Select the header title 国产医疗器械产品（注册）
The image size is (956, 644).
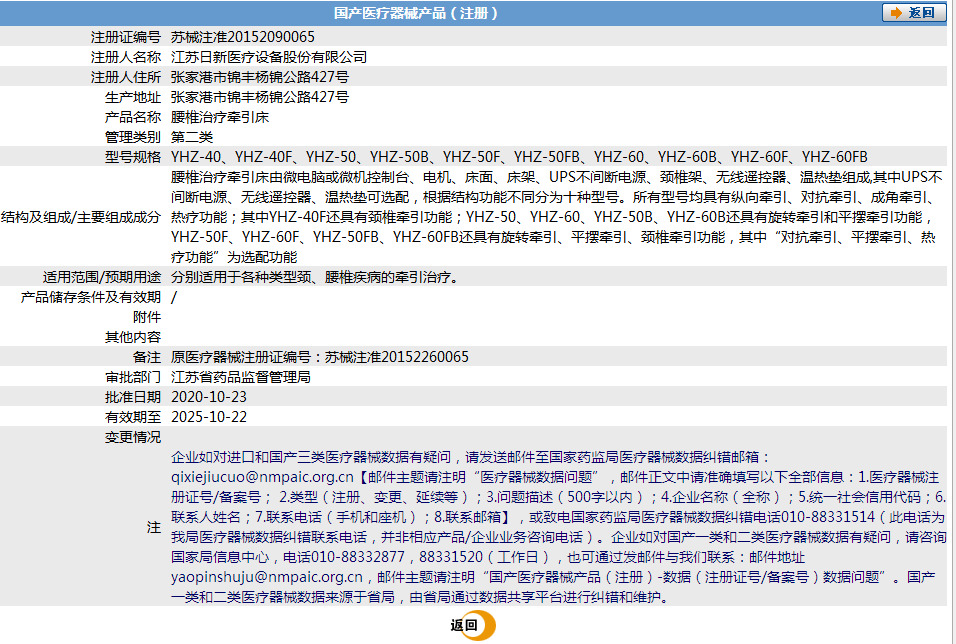[x=416, y=13]
